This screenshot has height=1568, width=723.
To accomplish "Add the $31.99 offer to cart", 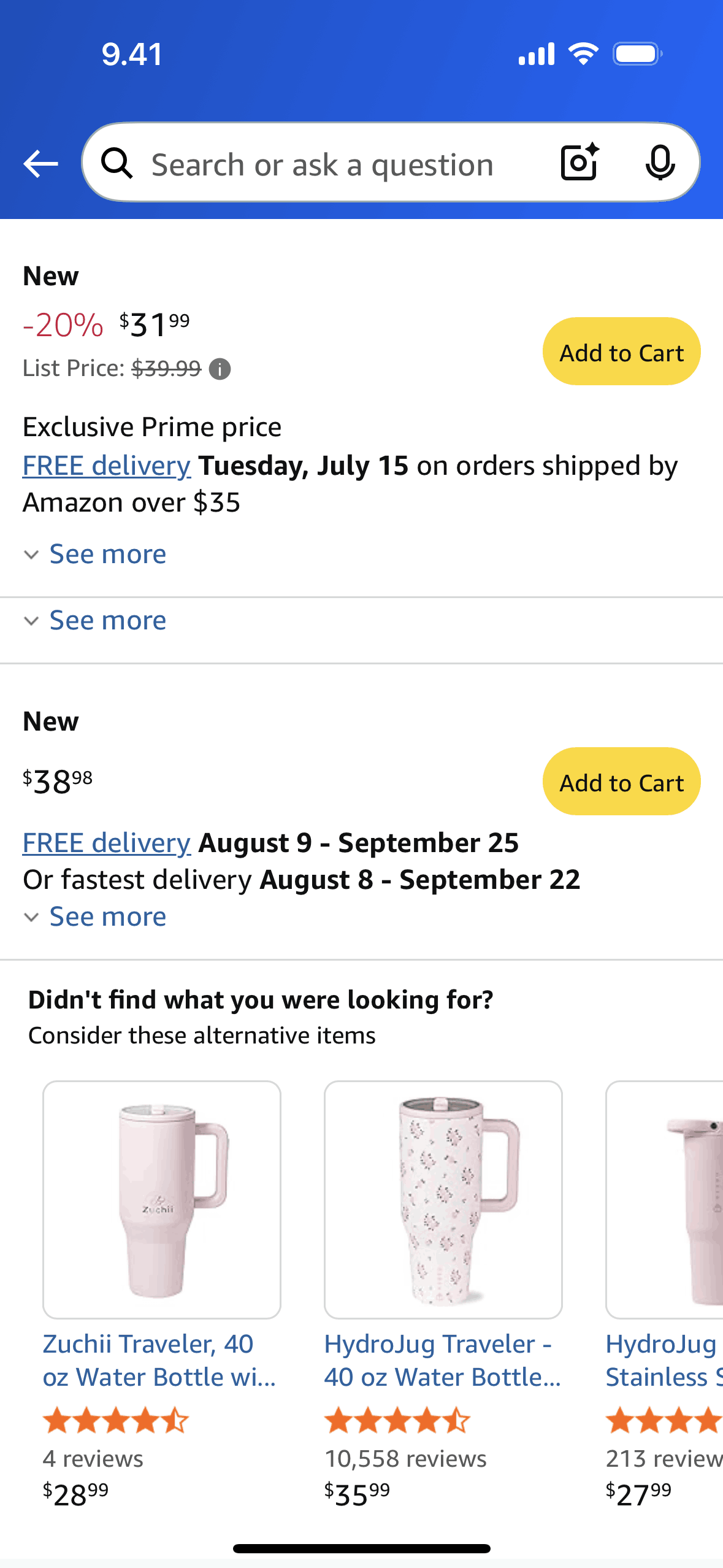I will 621,352.
